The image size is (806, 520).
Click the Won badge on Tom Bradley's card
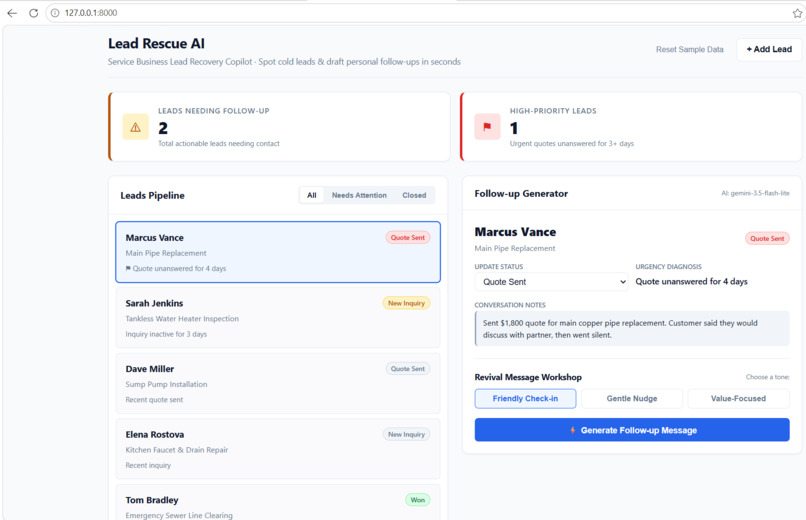tap(417, 500)
